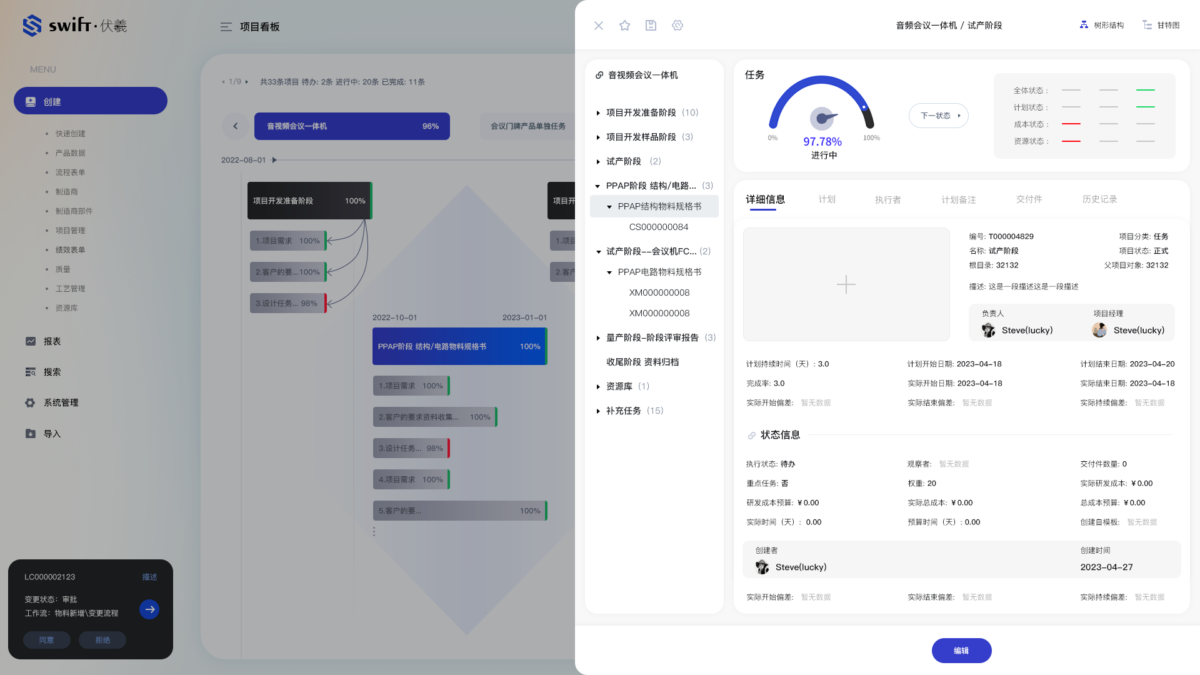Click the 97.78% task progress gauge
Viewport: 1200px width, 675px height.
[823, 118]
